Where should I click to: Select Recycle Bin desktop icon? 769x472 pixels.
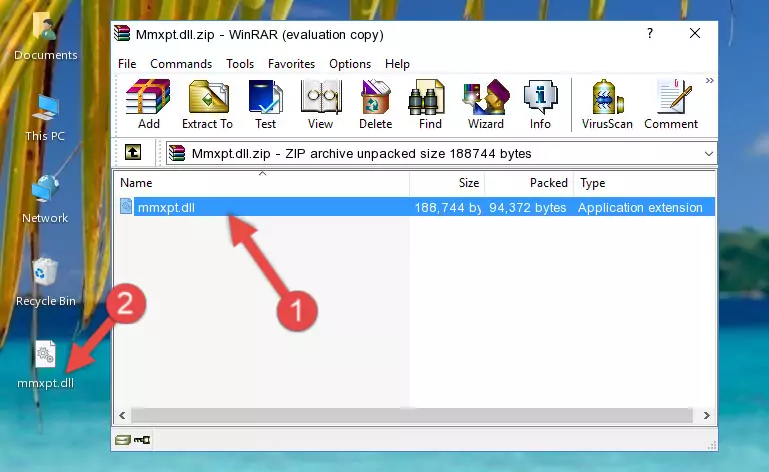click(x=46, y=282)
